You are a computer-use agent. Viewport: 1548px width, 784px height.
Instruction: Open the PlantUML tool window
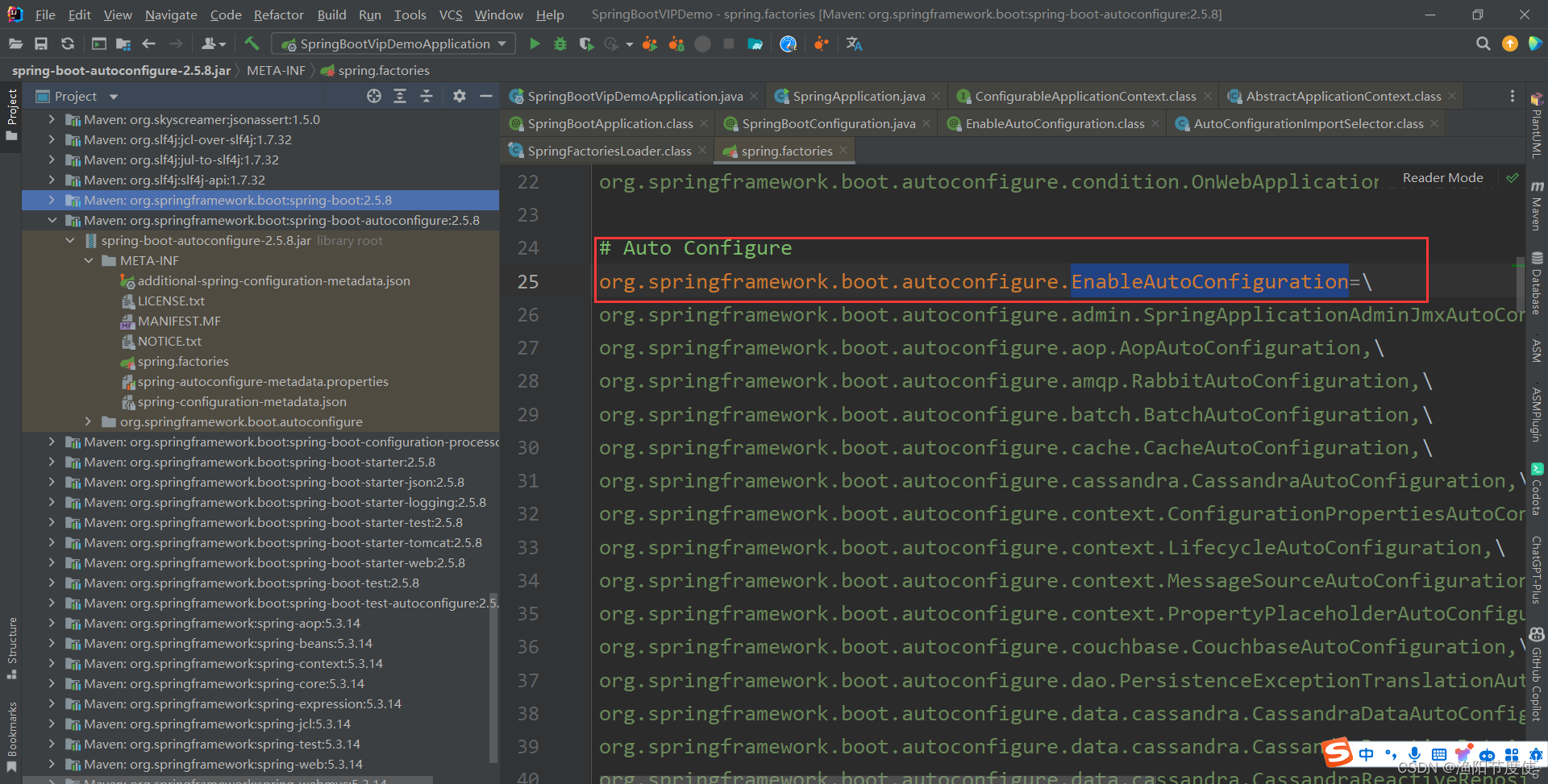tap(1537, 126)
